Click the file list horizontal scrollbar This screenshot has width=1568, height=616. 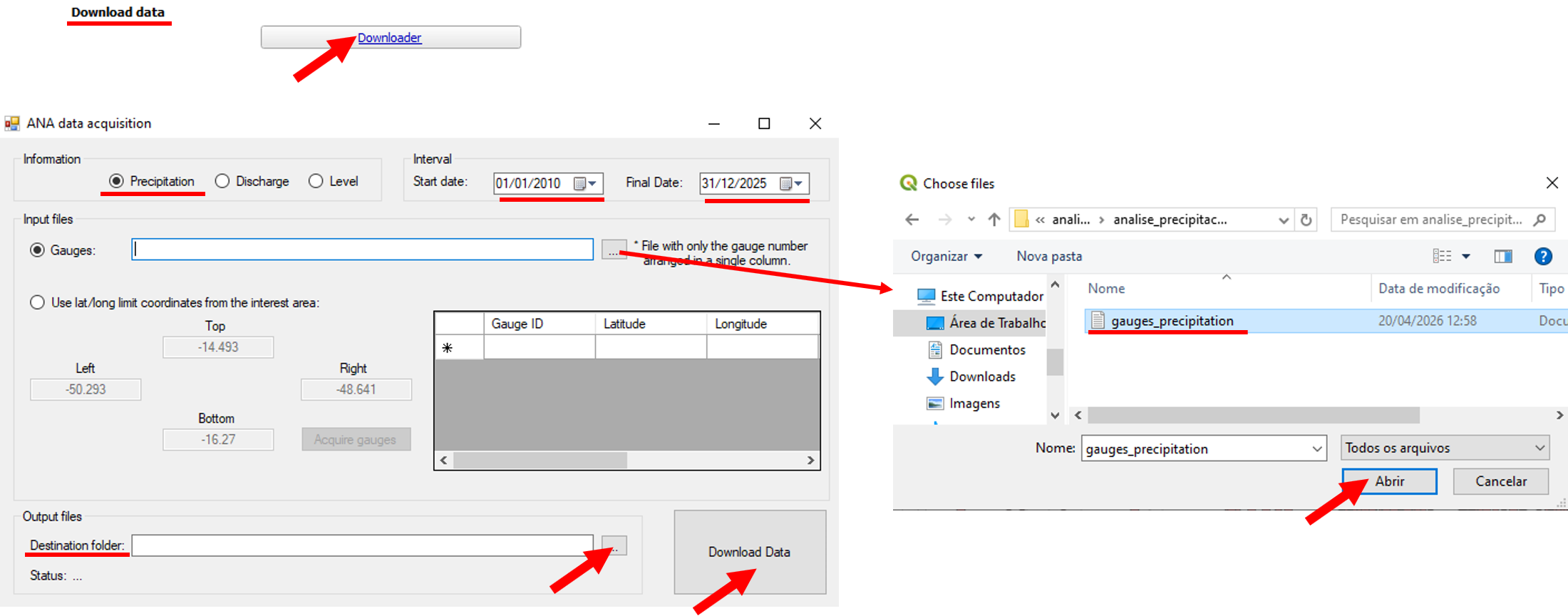click(x=1254, y=415)
